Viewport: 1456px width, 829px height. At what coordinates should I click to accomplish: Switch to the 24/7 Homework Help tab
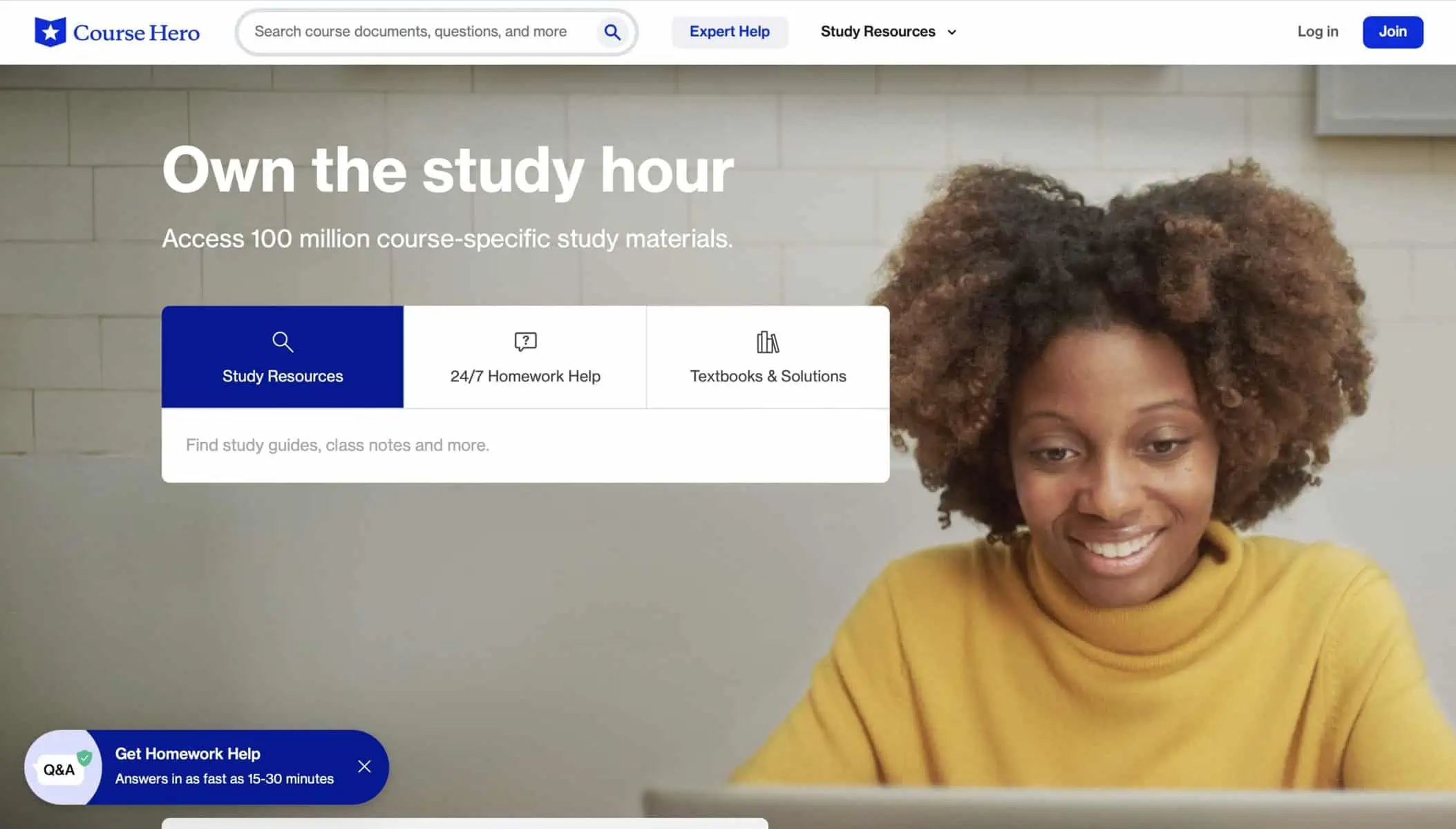click(525, 357)
